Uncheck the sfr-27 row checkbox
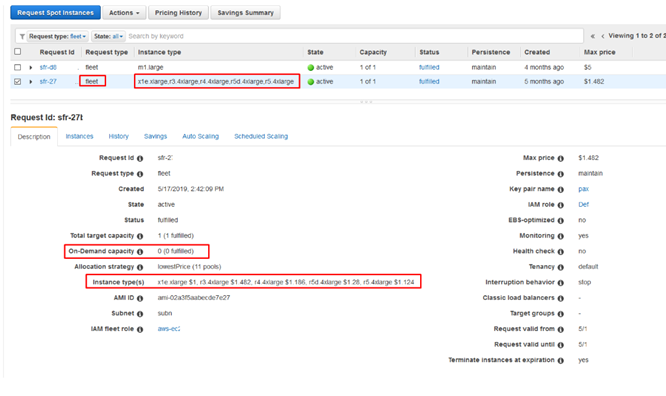This screenshot has height=396, width=666. [17, 82]
